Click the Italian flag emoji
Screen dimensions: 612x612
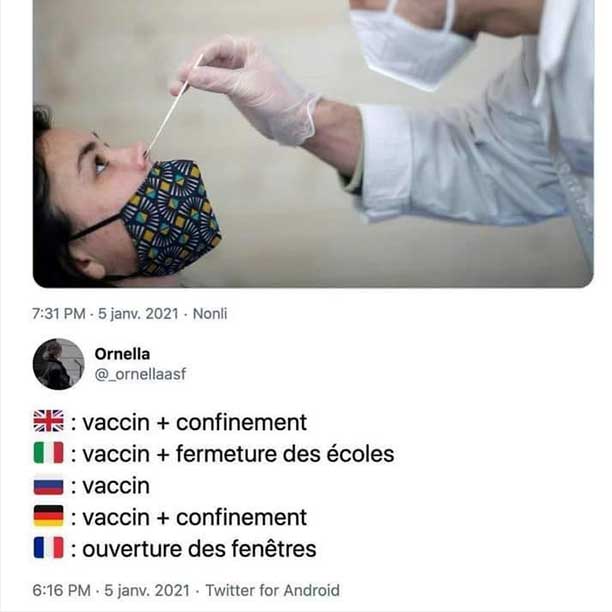[48, 452]
